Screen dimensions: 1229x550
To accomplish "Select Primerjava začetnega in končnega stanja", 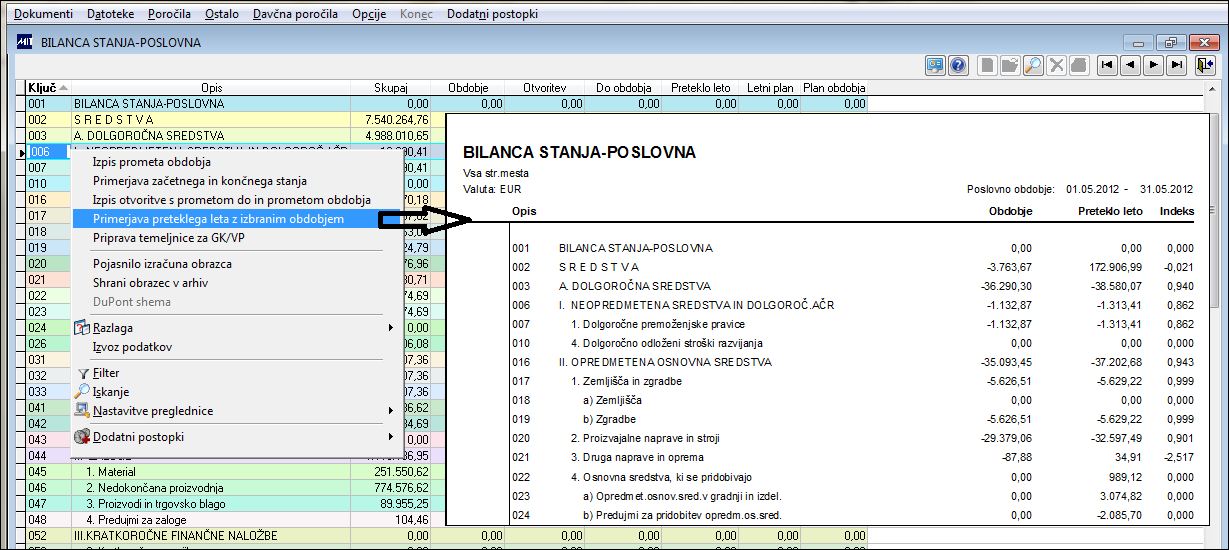I will [199, 181].
